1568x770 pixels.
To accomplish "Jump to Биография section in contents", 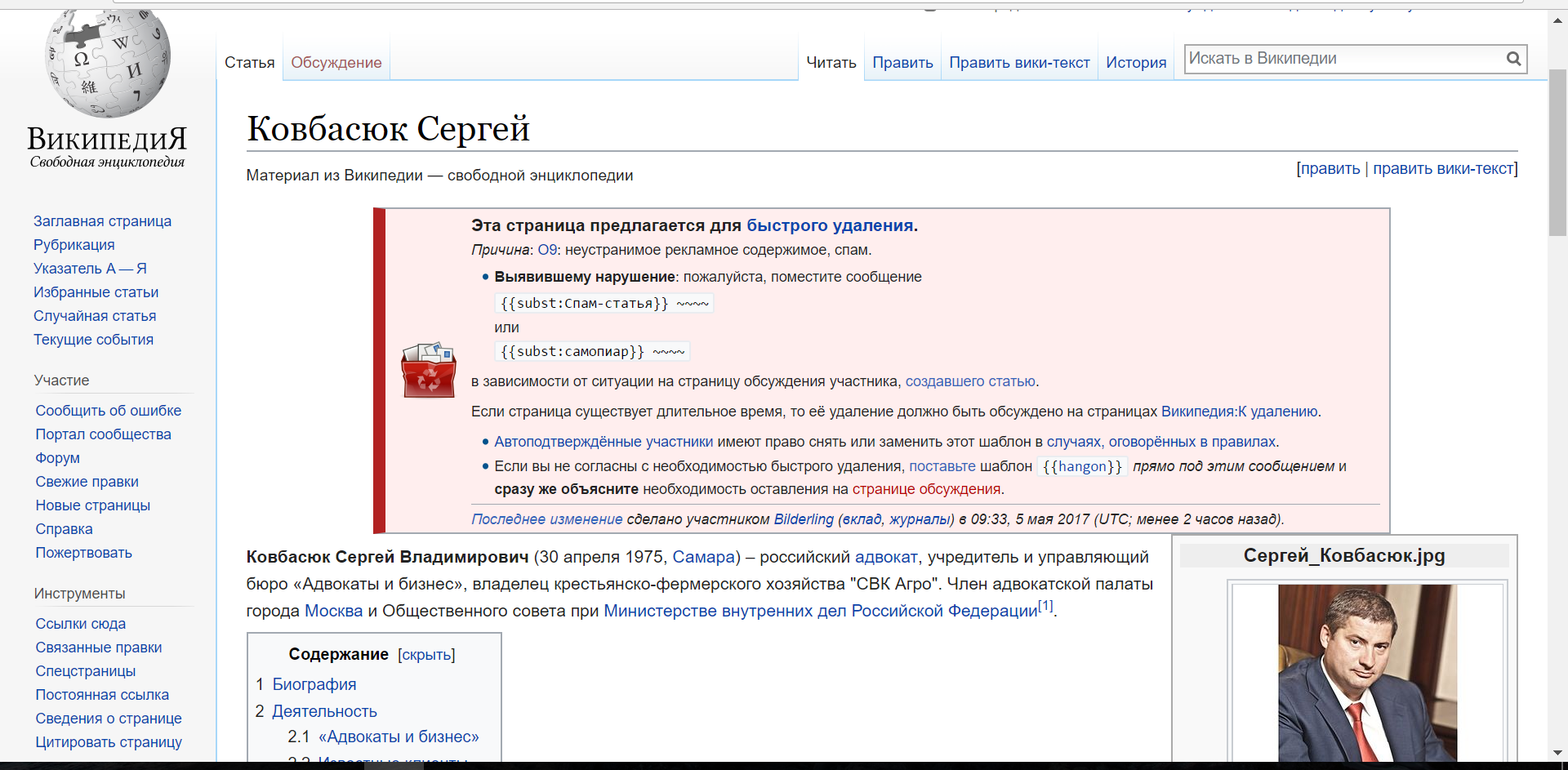I will pyautogui.click(x=314, y=684).
